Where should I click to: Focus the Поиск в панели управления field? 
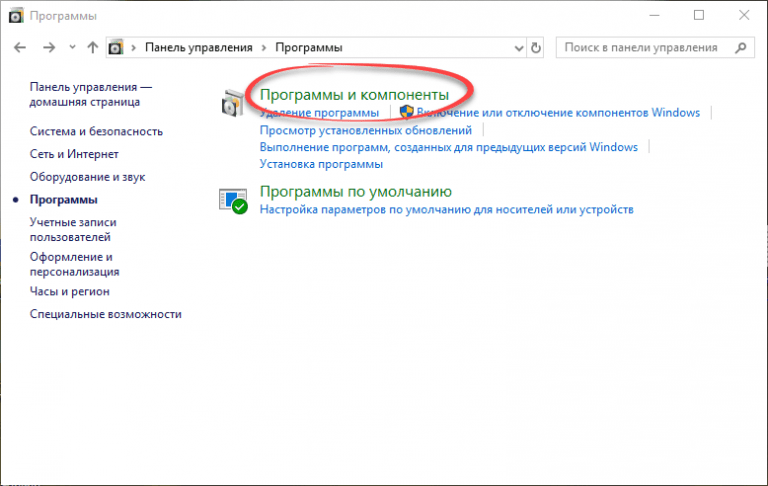(655, 48)
